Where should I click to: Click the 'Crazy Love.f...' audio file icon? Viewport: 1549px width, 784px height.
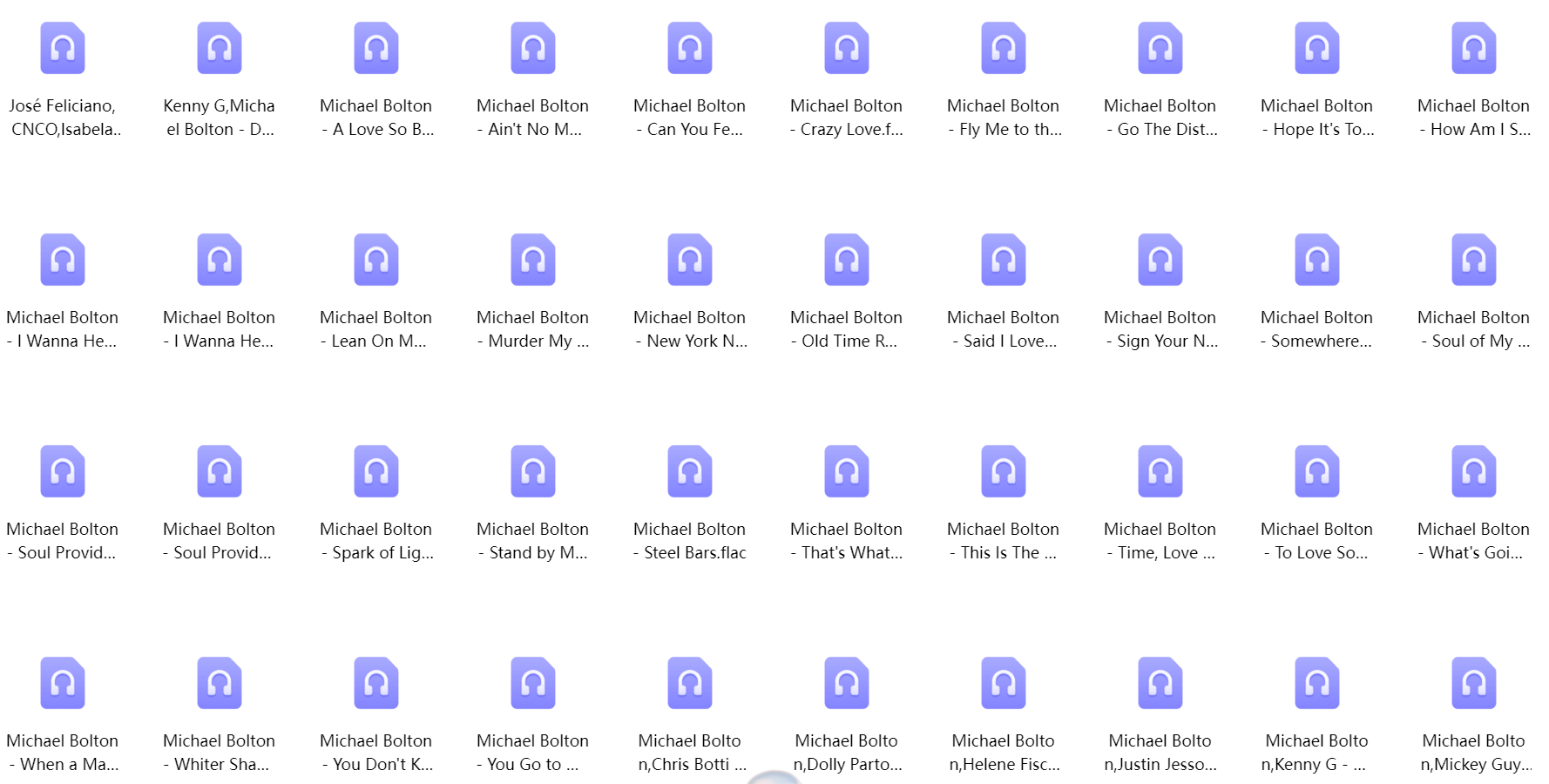pyautogui.click(x=847, y=48)
